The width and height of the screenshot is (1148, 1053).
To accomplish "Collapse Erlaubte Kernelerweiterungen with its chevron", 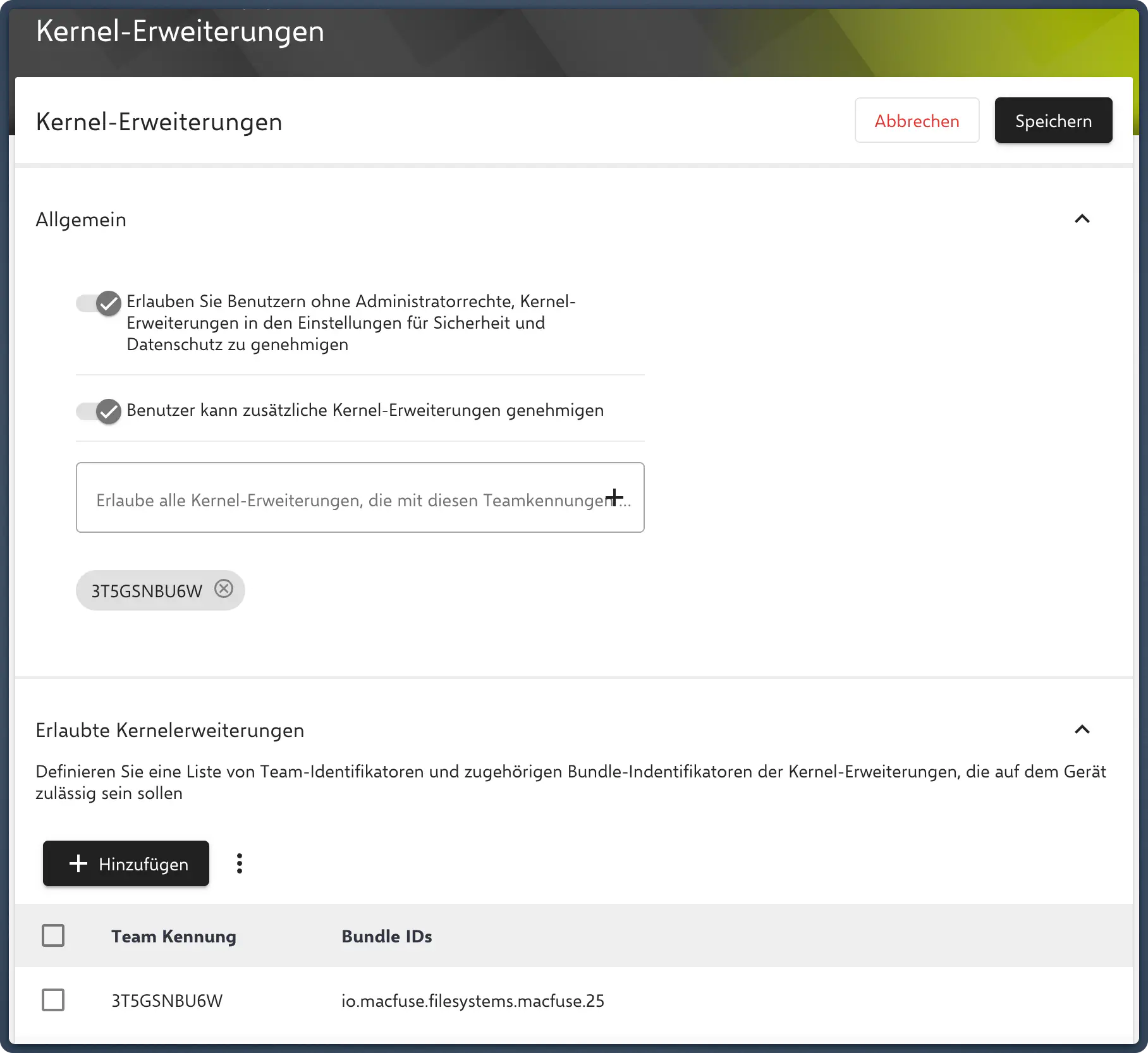I will coord(1082,730).
